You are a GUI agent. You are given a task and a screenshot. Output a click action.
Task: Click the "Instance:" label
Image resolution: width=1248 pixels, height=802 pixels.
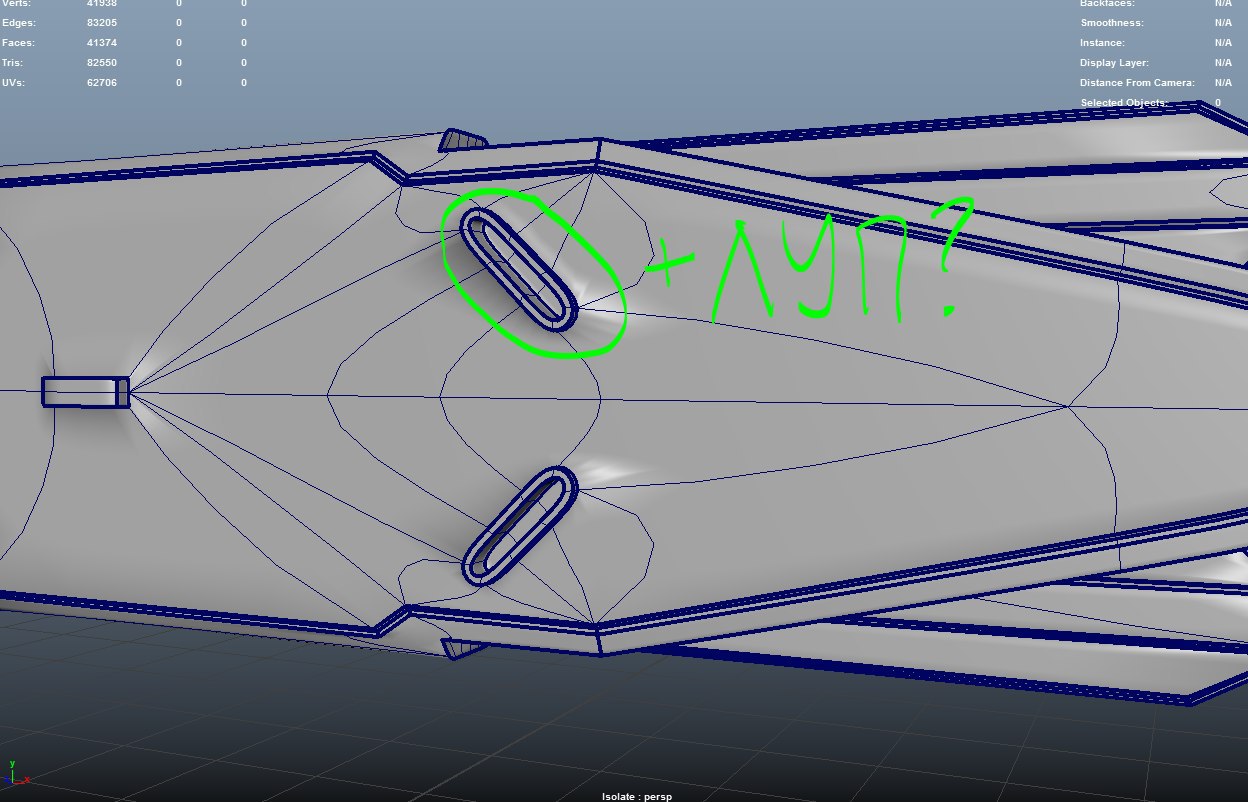1102,43
